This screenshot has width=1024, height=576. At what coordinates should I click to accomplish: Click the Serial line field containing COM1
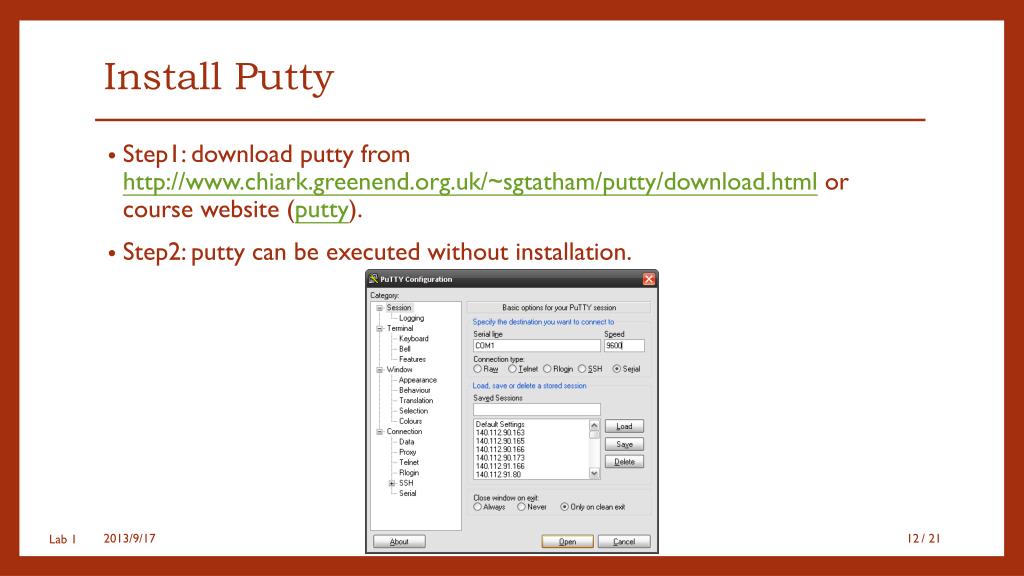point(536,345)
